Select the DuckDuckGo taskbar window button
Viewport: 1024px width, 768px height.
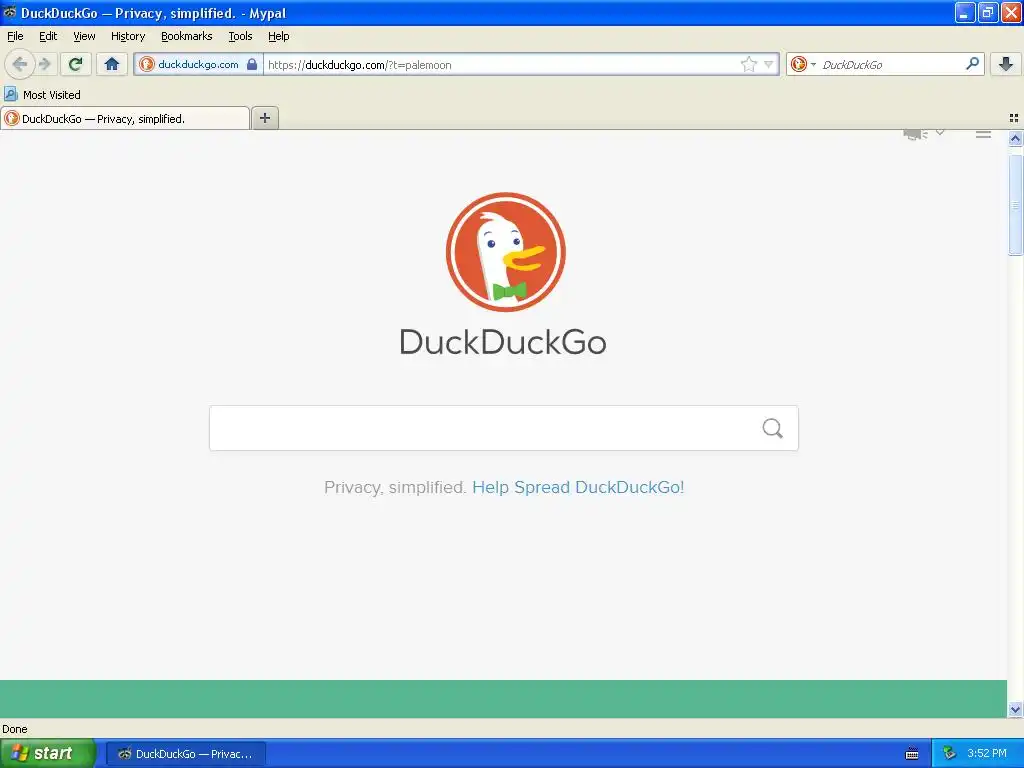coord(186,754)
